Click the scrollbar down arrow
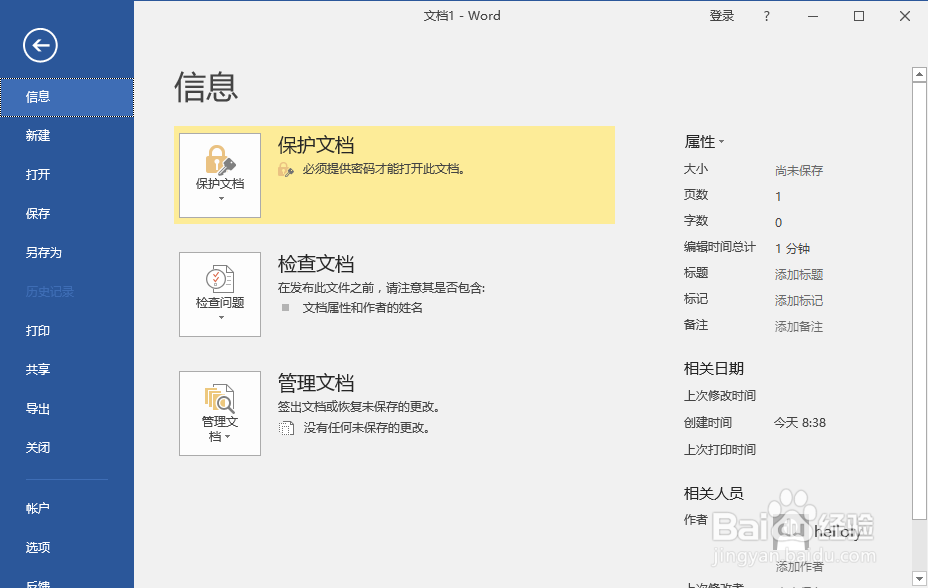Screen dimensions: 928x588 tap(919, 579)
